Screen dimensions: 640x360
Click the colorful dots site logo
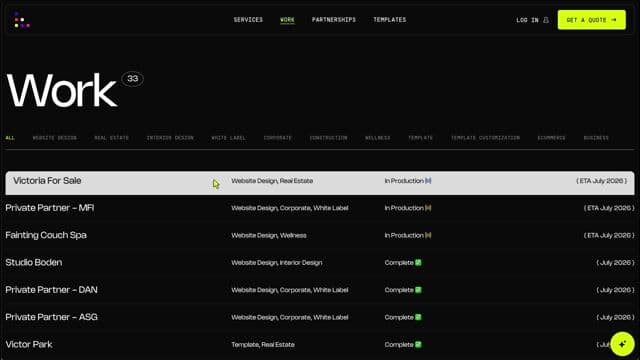pos(22,20)
